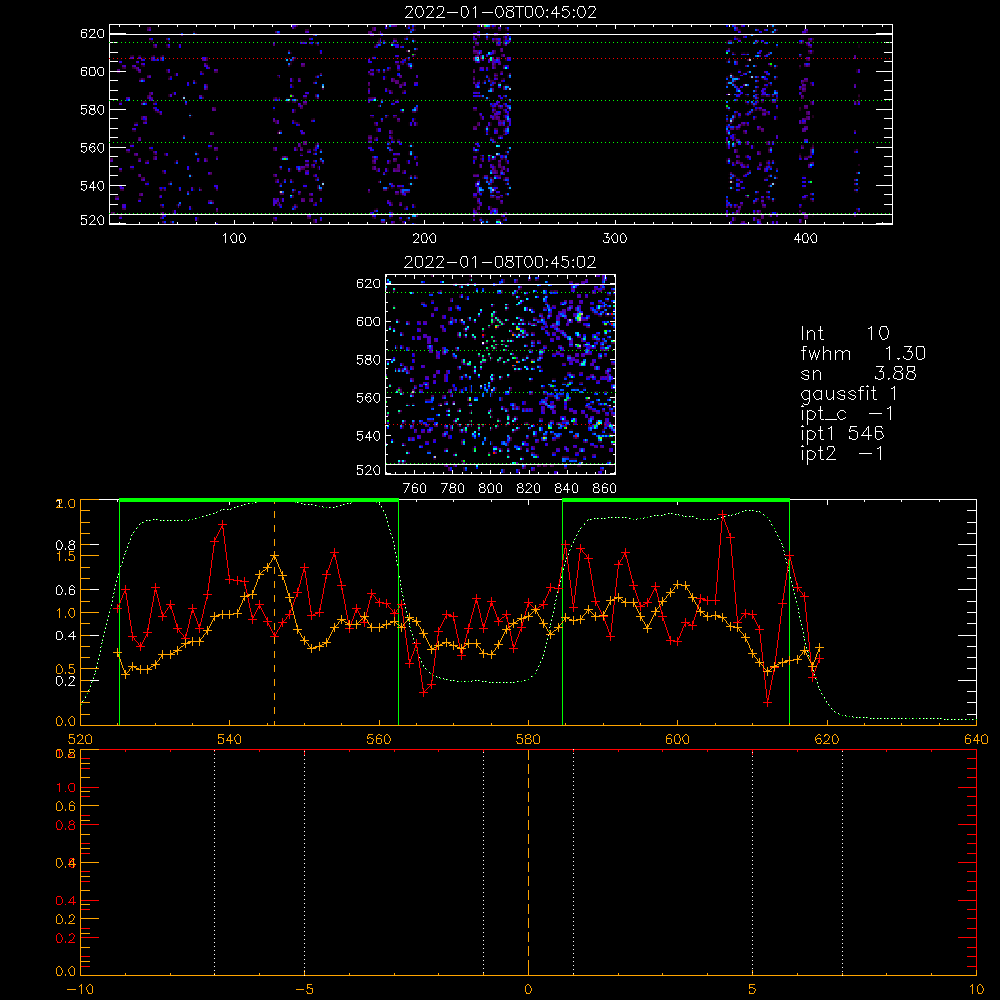The height and width of the screenshot is (1000, 1000).
Task: Click the tall red peak near 606 in profile plot
Action: (x=723, y=514)
